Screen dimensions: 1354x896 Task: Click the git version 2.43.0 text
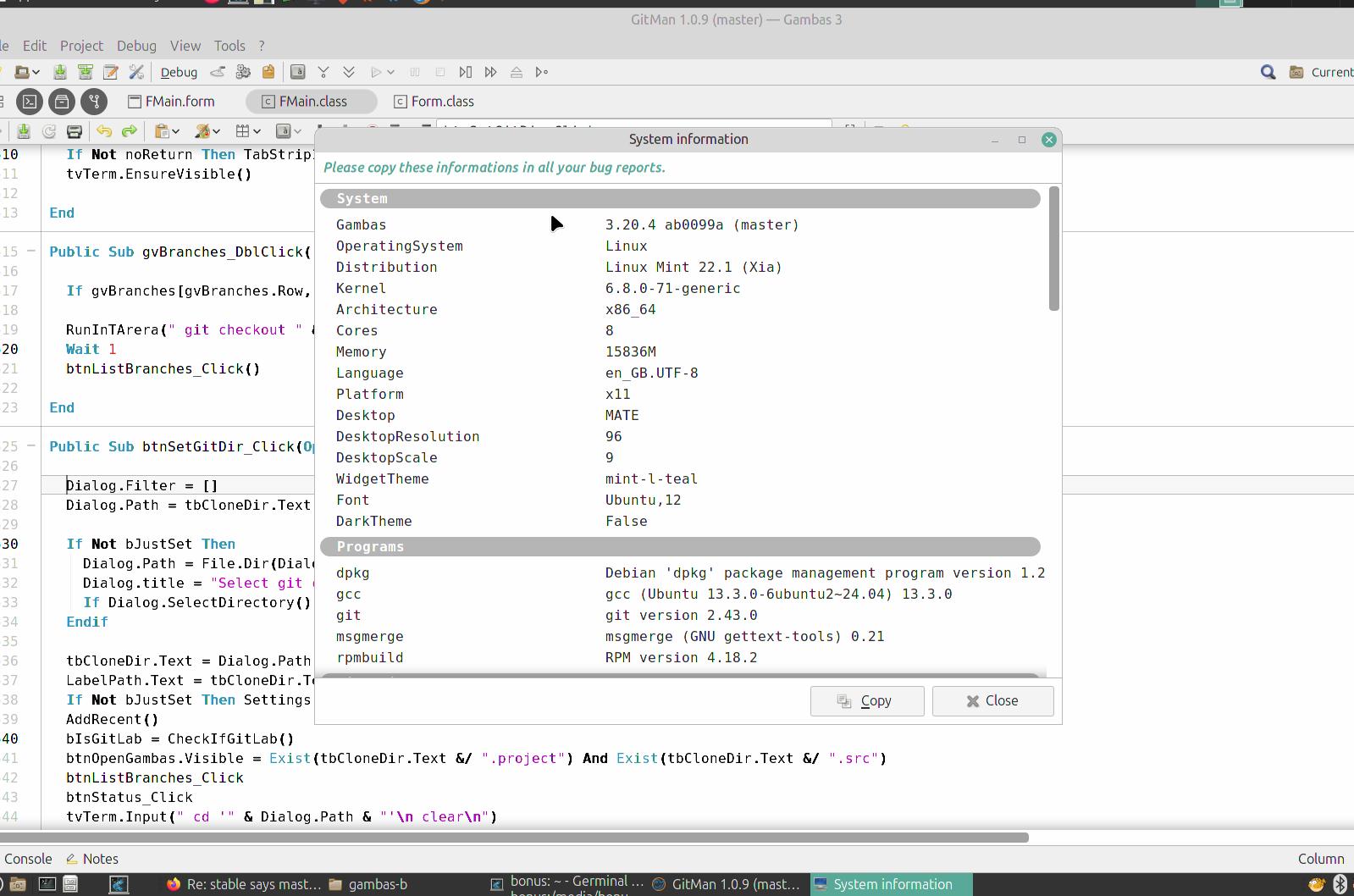(681, 616)
